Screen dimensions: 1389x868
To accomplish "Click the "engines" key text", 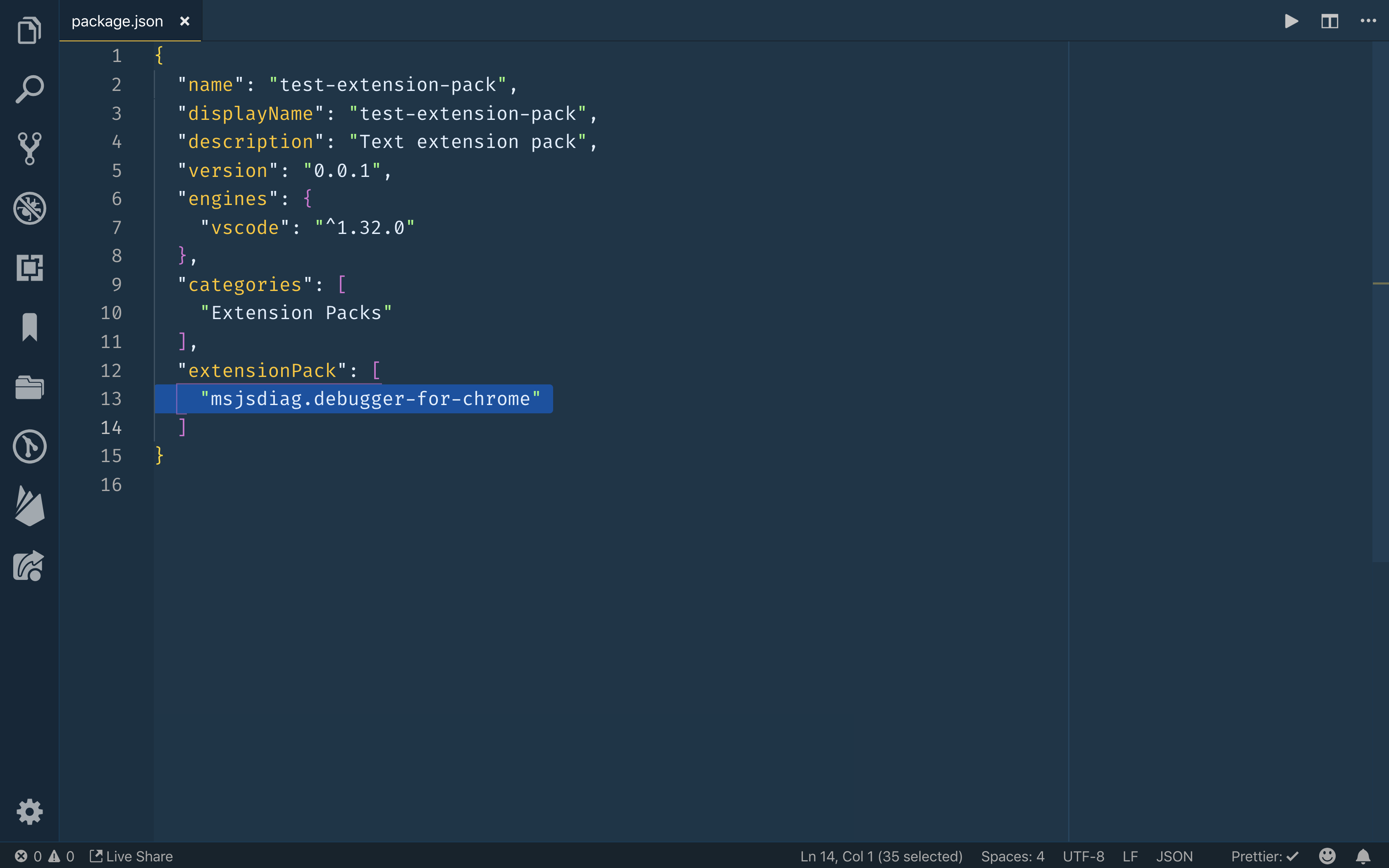I will (x=228, y=199).
